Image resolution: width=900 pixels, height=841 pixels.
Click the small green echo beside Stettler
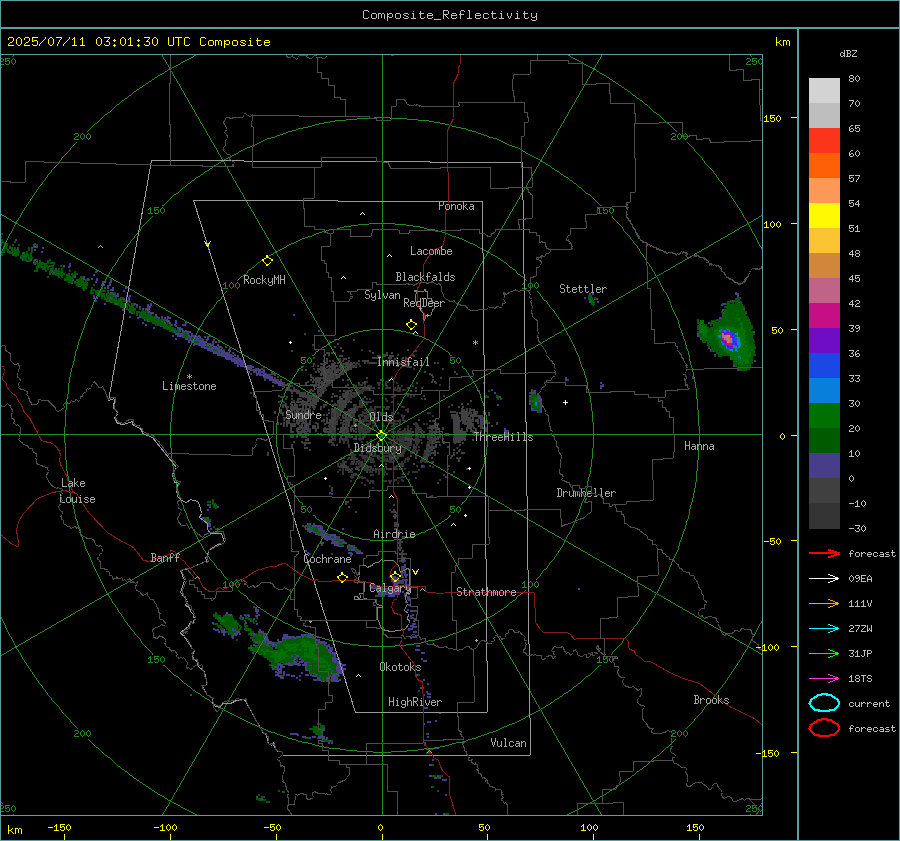pyautogui.click(x=592, y=299)
